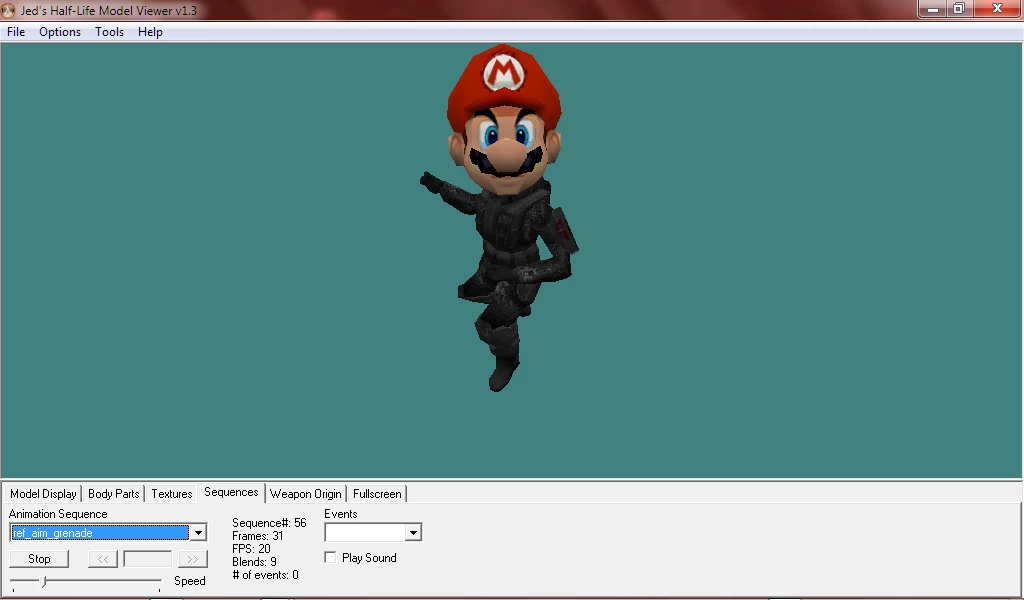Open the Fullscreen tab

(377, 494)
